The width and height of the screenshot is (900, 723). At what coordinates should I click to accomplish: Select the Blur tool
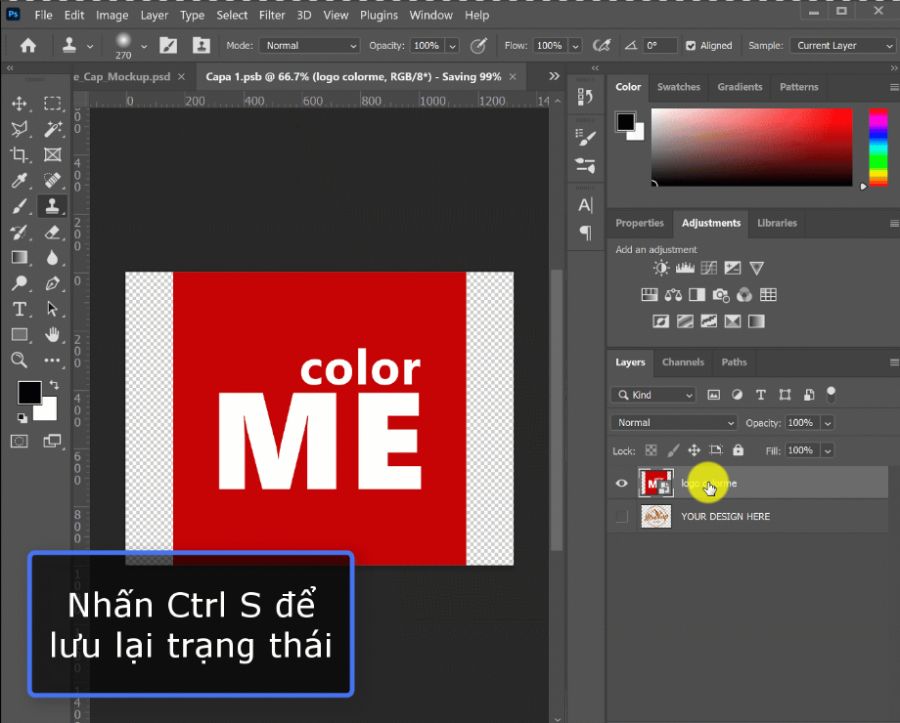[x=52, y=258]
